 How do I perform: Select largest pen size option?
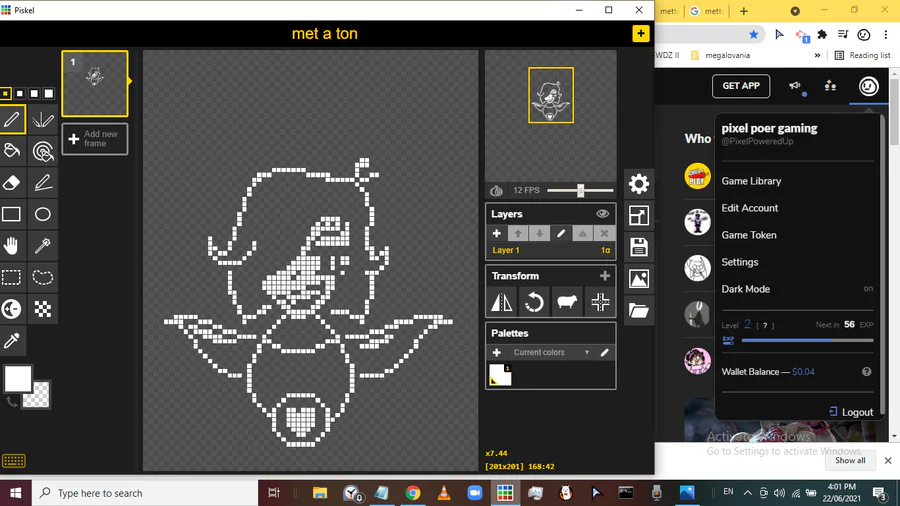click(49, 94)
